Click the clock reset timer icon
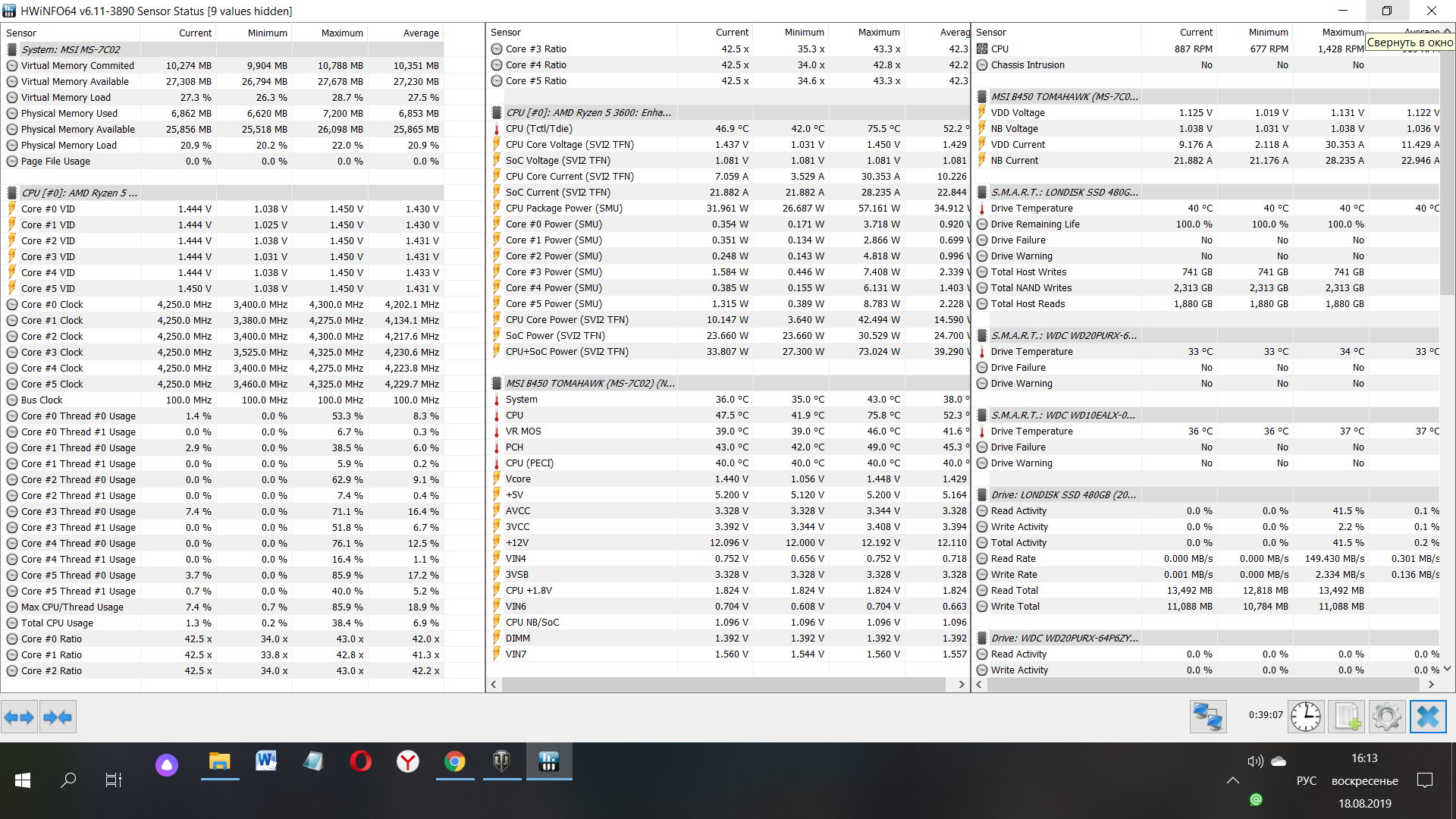 (x=1306, y=717)
